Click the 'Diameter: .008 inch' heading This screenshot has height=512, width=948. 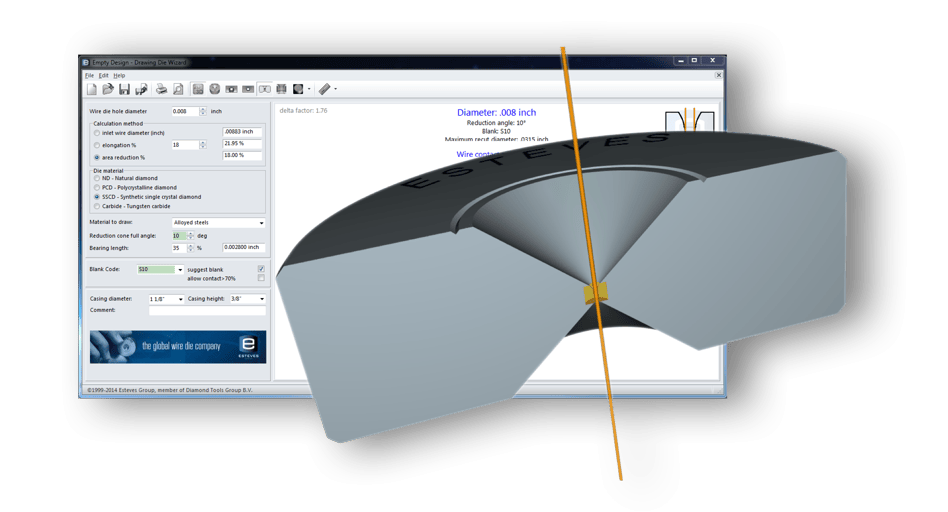tap(496, 112)
